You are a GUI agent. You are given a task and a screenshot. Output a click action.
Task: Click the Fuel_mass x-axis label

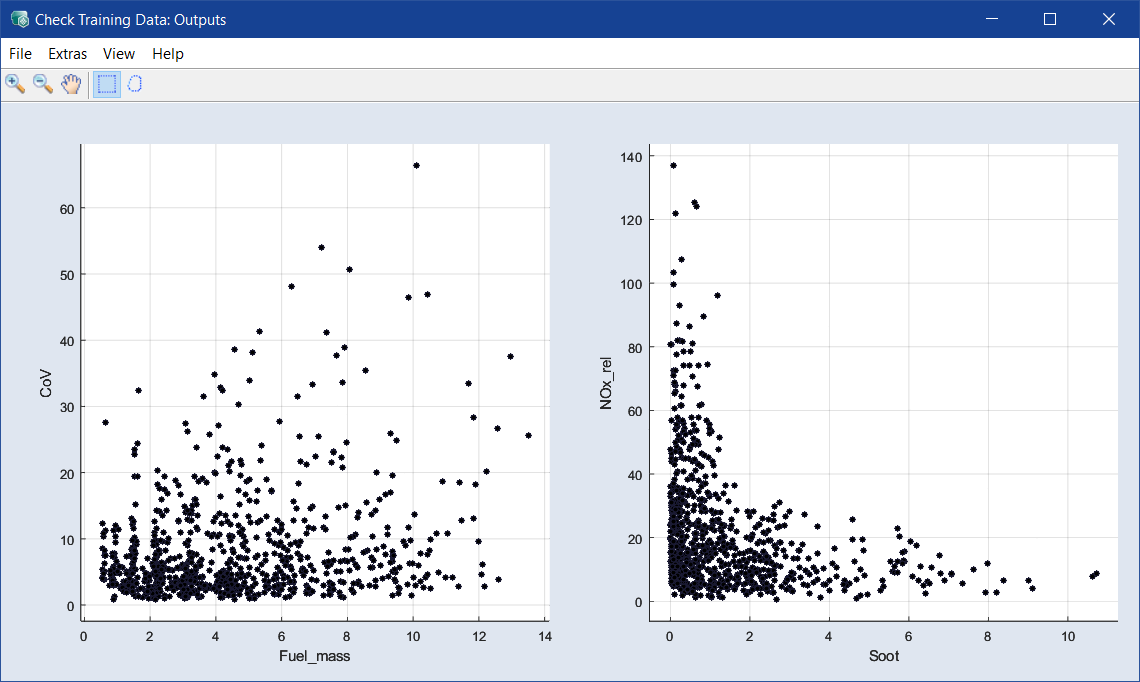pyautogui.click(x=315, y=656)
